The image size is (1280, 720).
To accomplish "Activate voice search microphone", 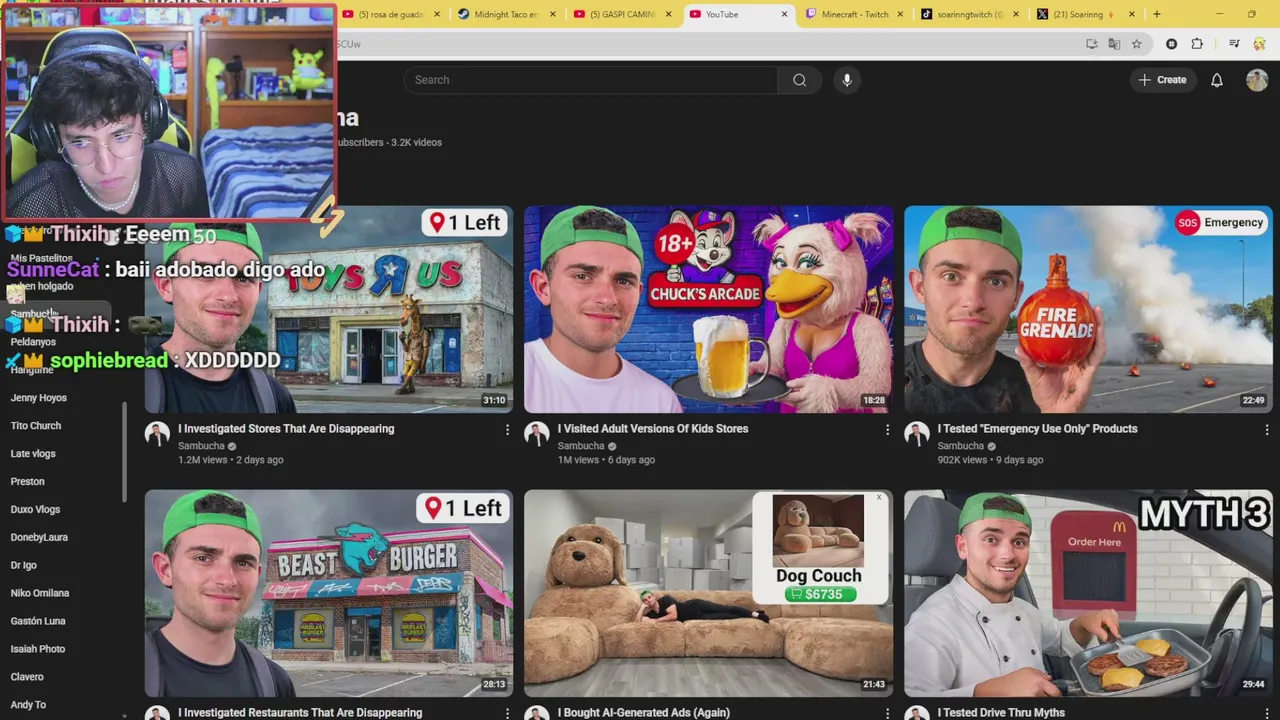I will tap(847, 80).
